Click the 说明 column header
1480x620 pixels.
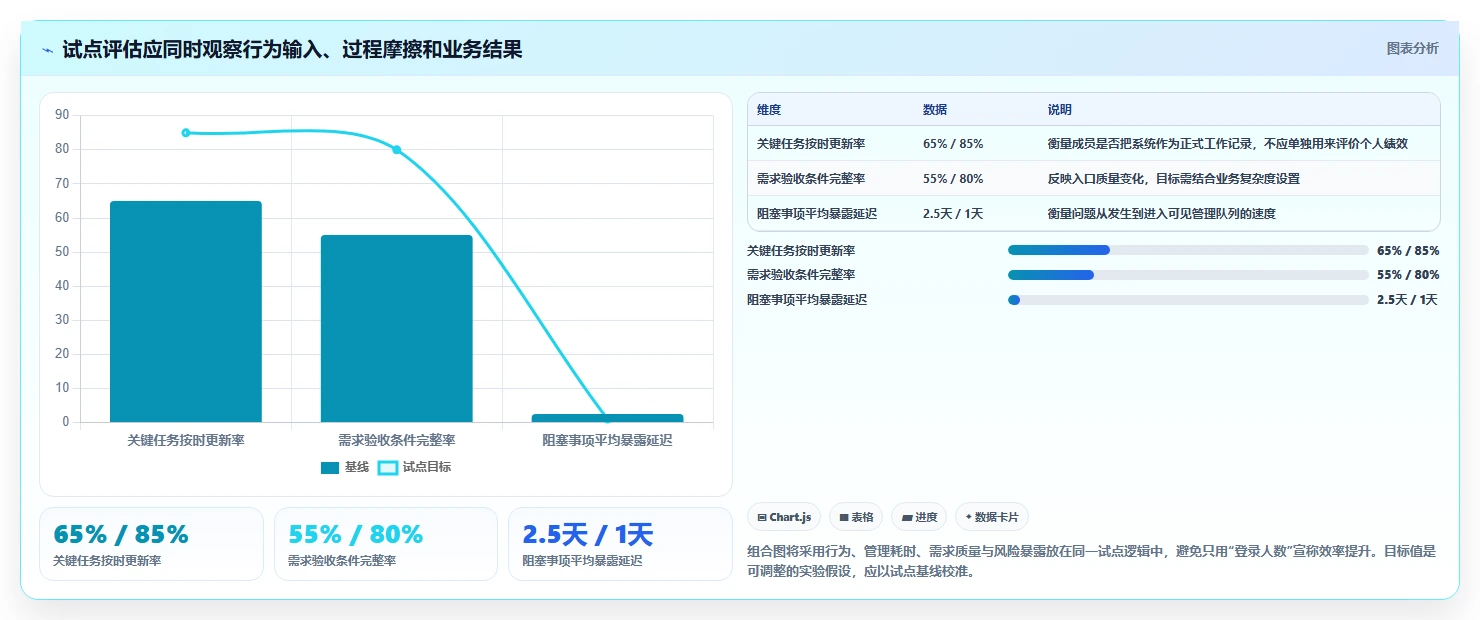tap(1060, 109)
